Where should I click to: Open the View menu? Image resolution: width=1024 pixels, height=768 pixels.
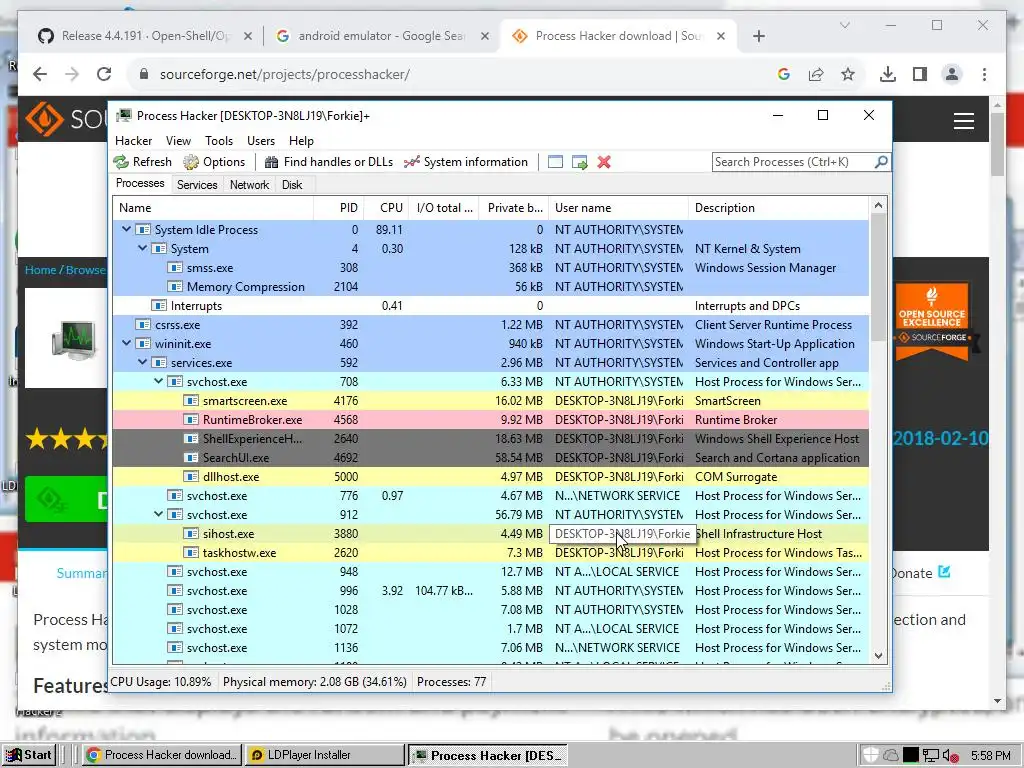pos(178,141)
